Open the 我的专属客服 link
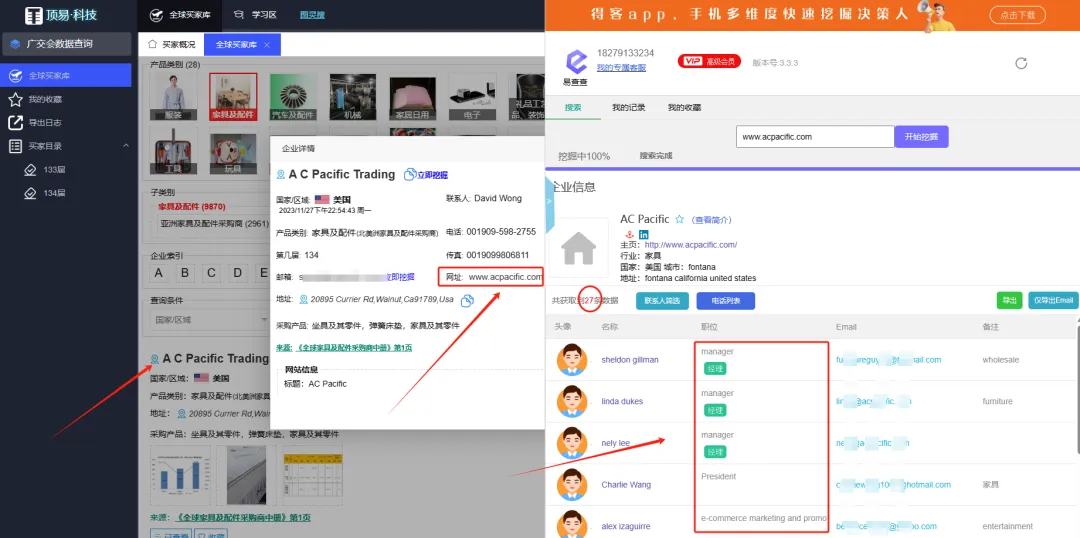 click(x=621, y=68)
